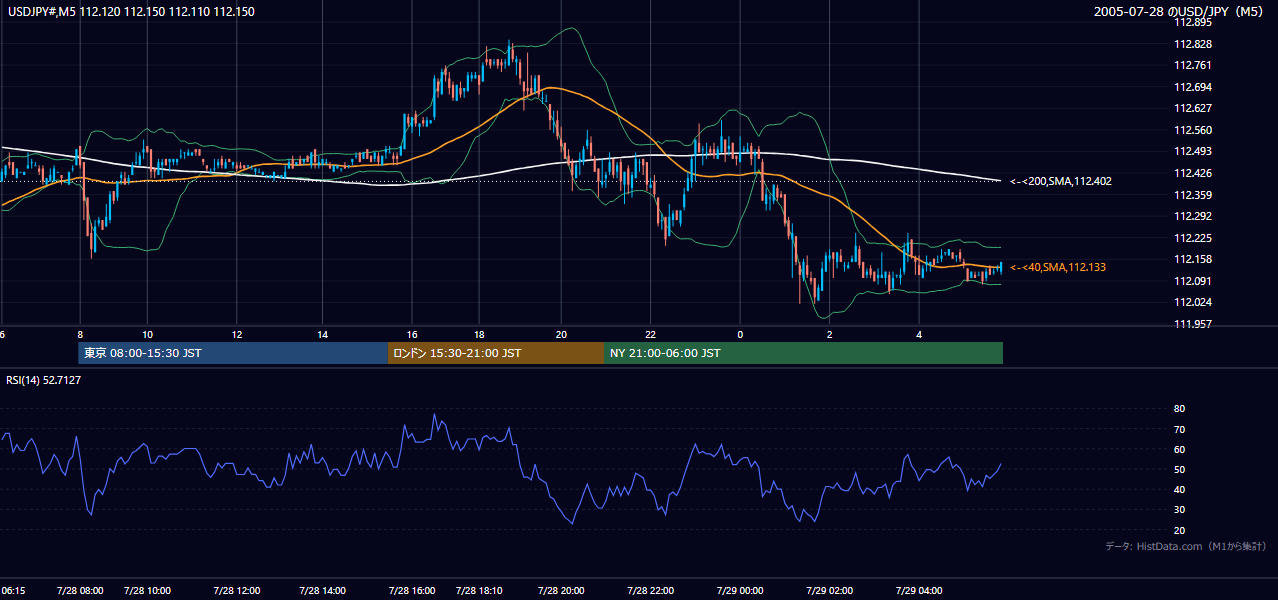This screenshot has width=1278, height=600.
Task: Click RSI scale label 70
Action: click(1179, 429)
